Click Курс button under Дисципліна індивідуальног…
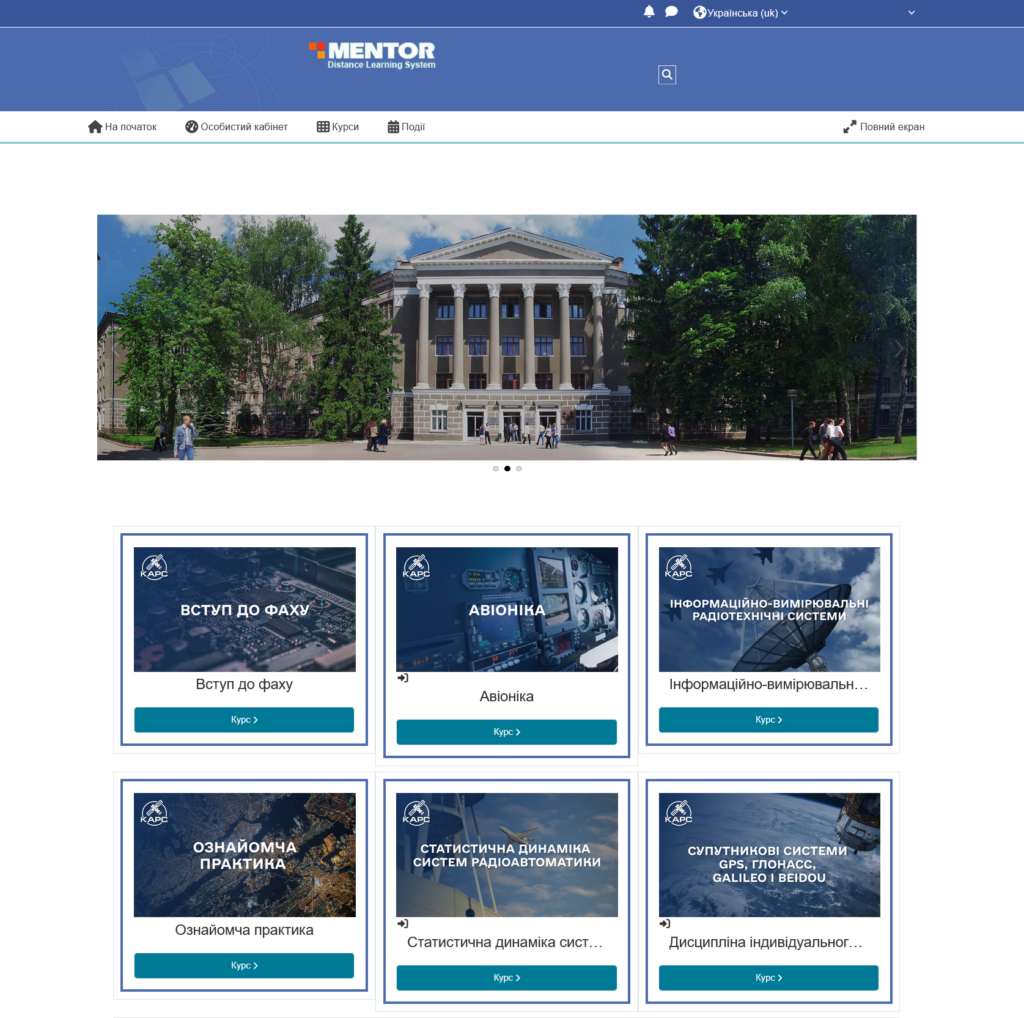Viewport: 1024px width, 1018px height. 769,978
